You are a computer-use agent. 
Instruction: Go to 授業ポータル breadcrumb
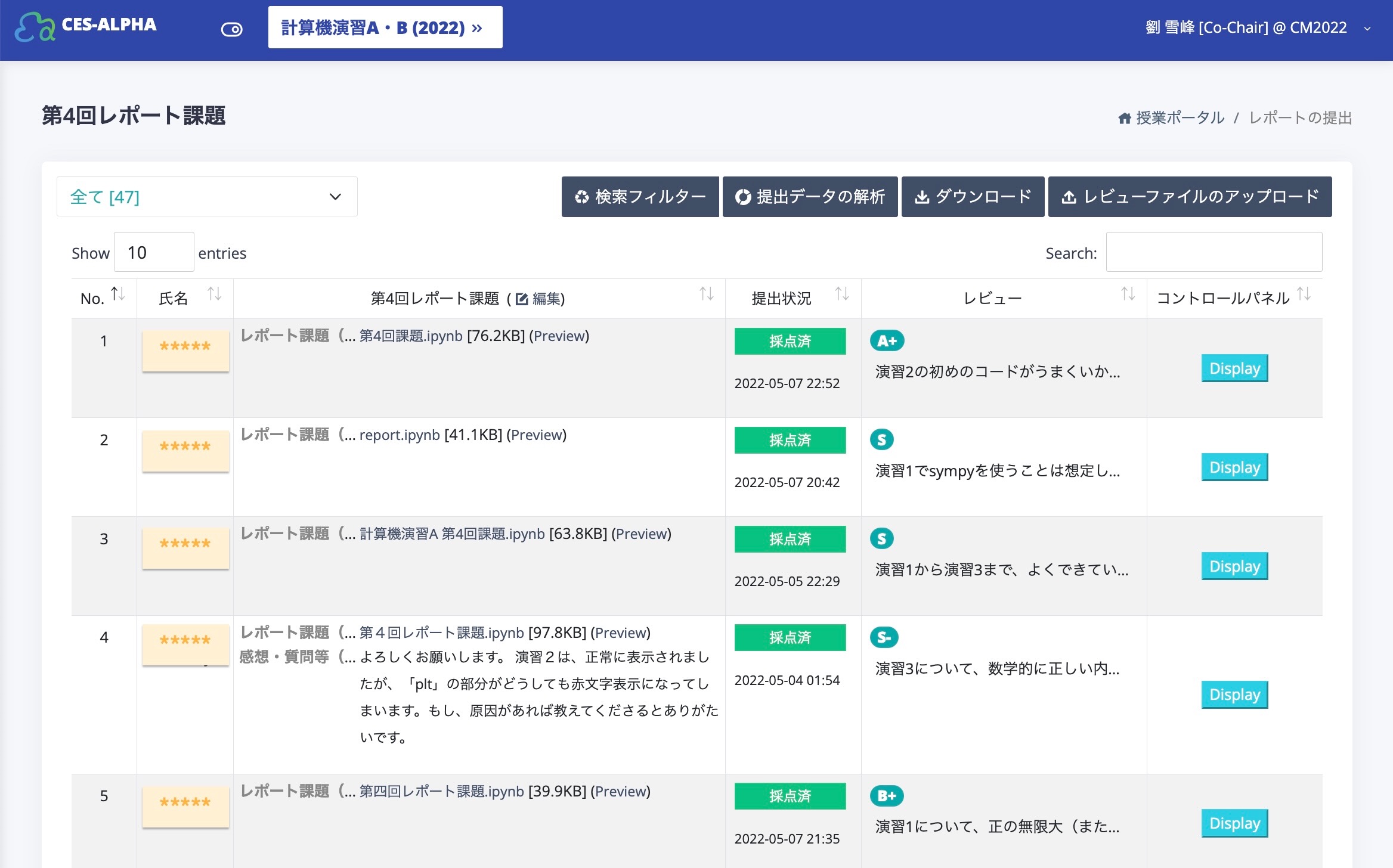pyautogui.click(x=1180, y=118)
